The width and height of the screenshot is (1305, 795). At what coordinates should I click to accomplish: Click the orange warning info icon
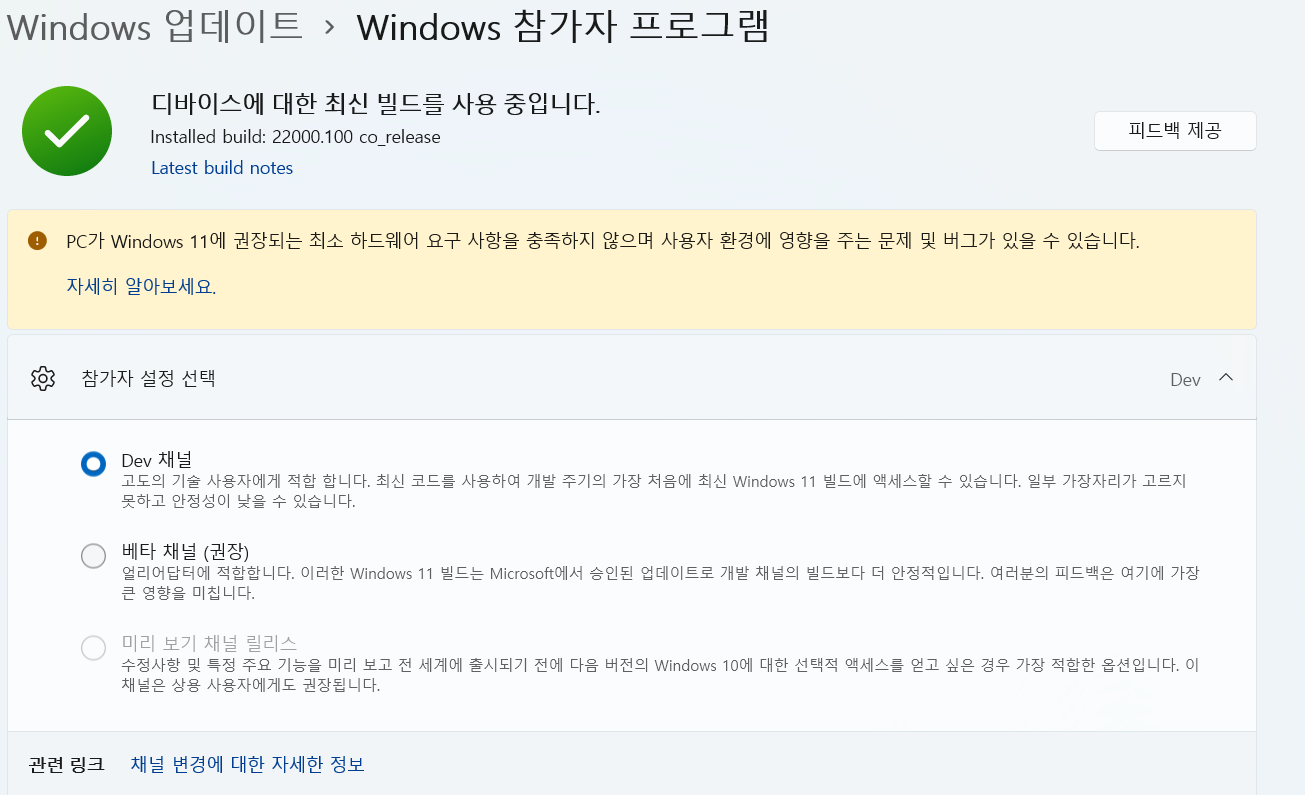tap(37, 241)
